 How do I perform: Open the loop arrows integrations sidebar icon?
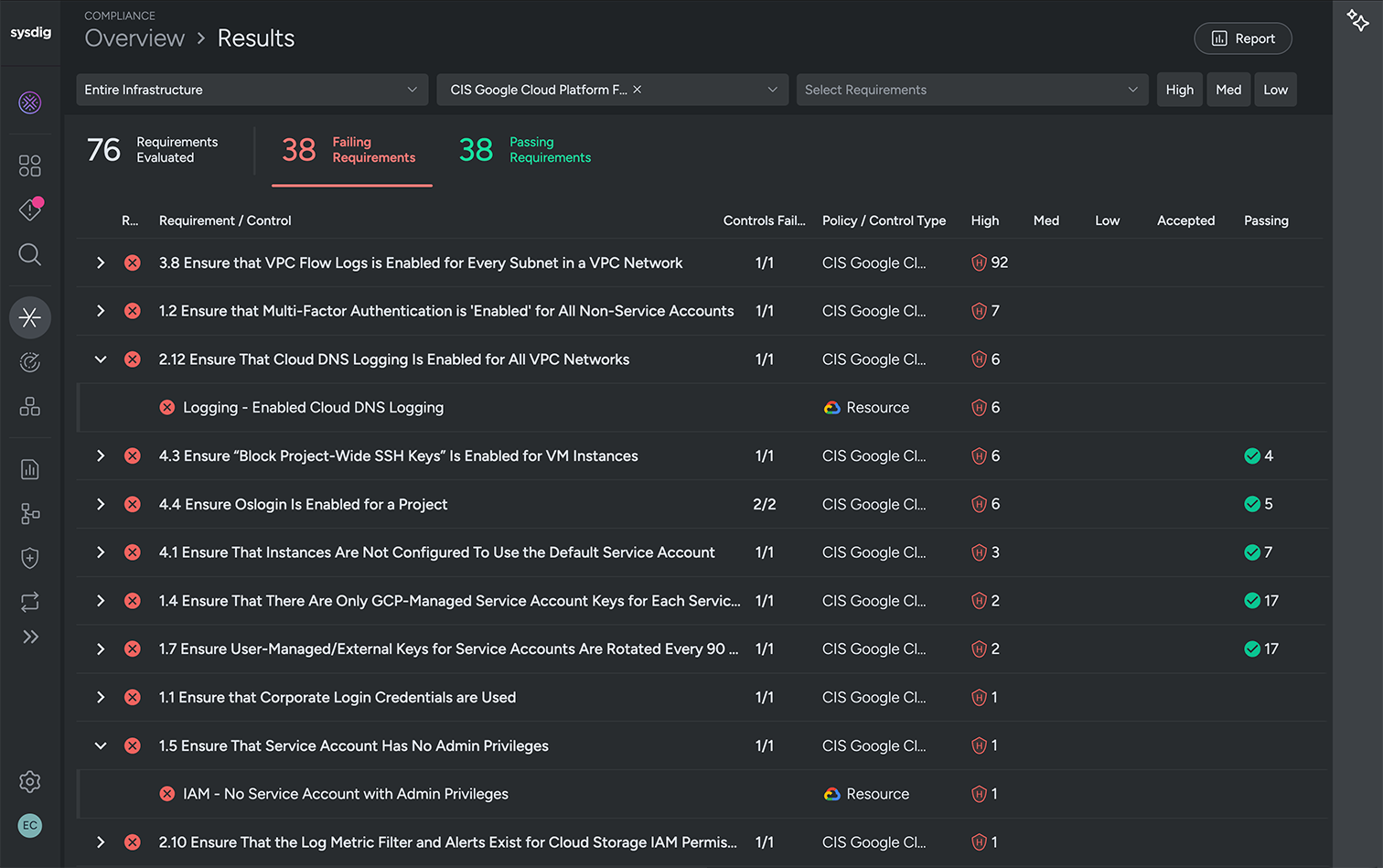pyautogui.click(x=30, y=601)
